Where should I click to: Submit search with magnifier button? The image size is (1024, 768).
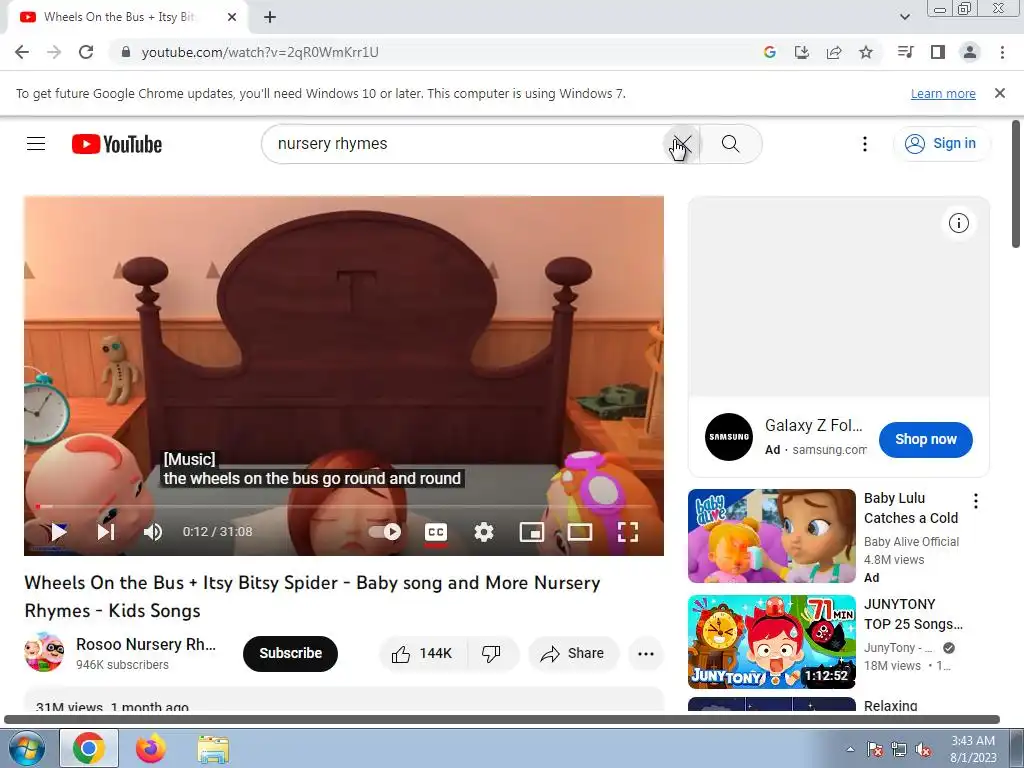coord(731,144)
